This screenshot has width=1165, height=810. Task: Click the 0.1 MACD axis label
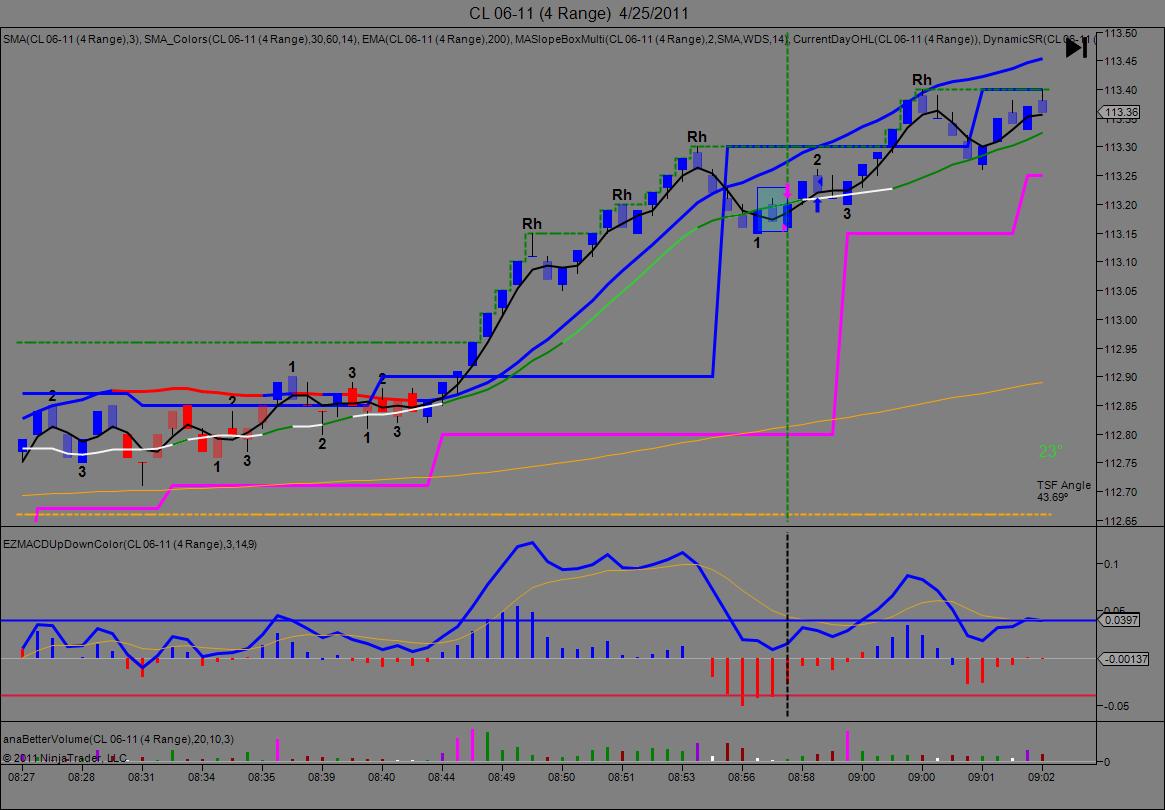click(x=1111, y=564)
